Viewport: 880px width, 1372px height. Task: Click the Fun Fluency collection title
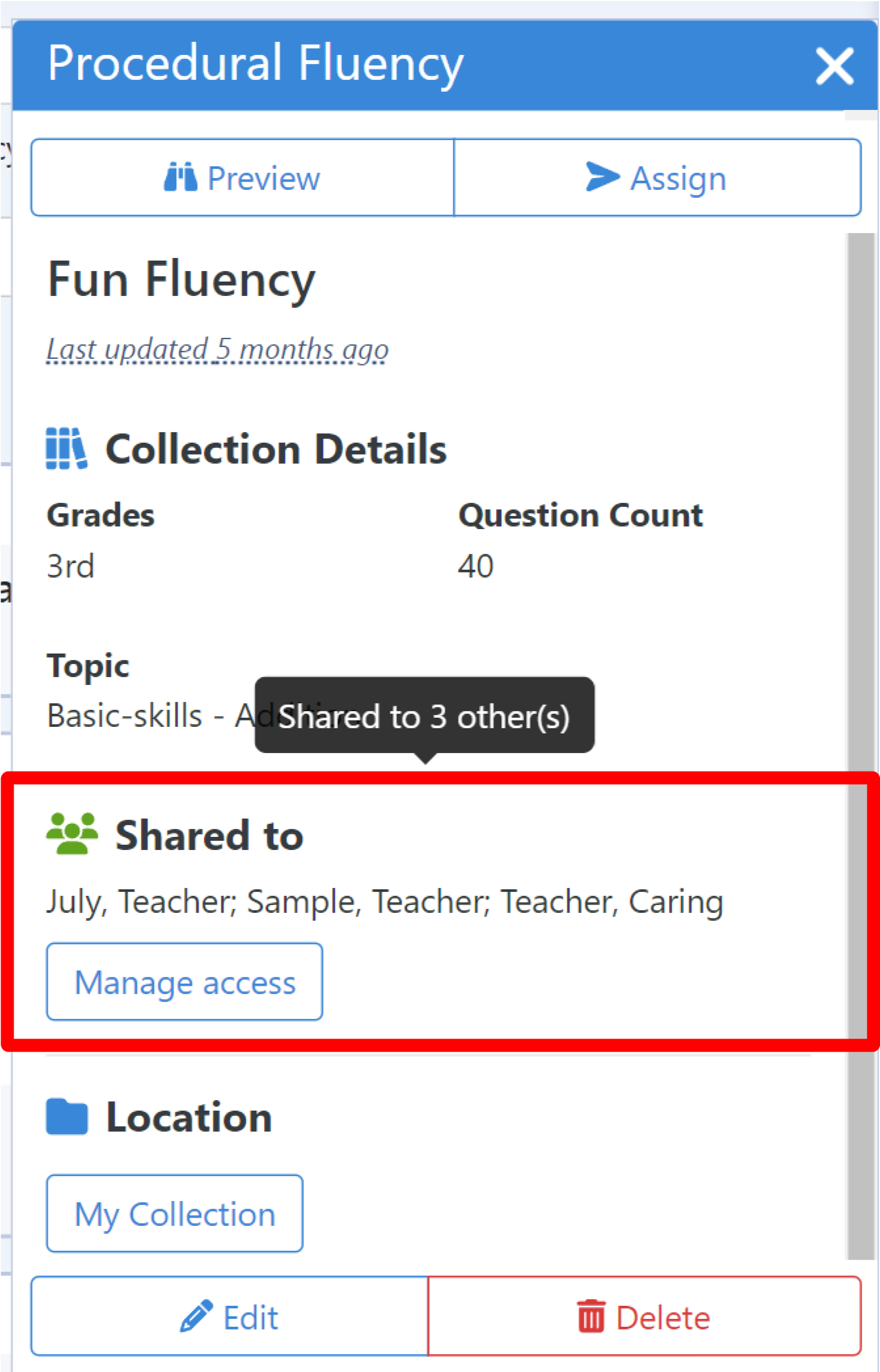182,280
